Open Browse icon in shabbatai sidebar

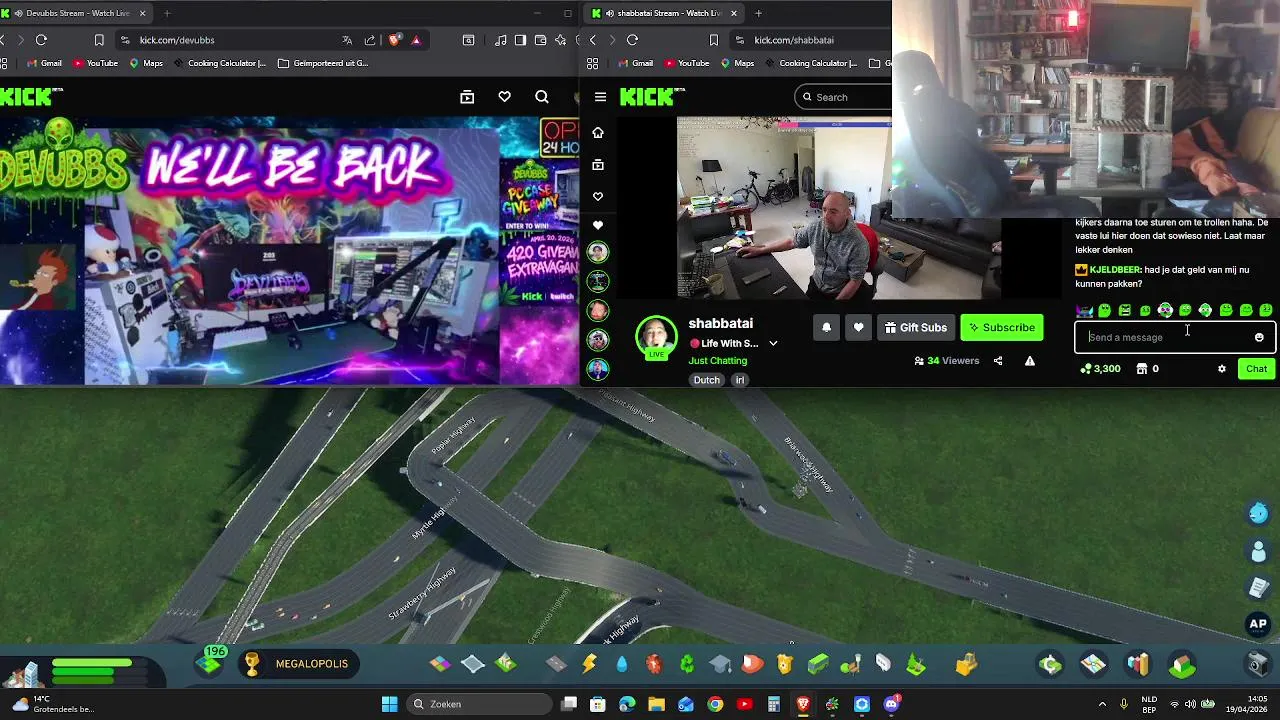tap(598, 164)
